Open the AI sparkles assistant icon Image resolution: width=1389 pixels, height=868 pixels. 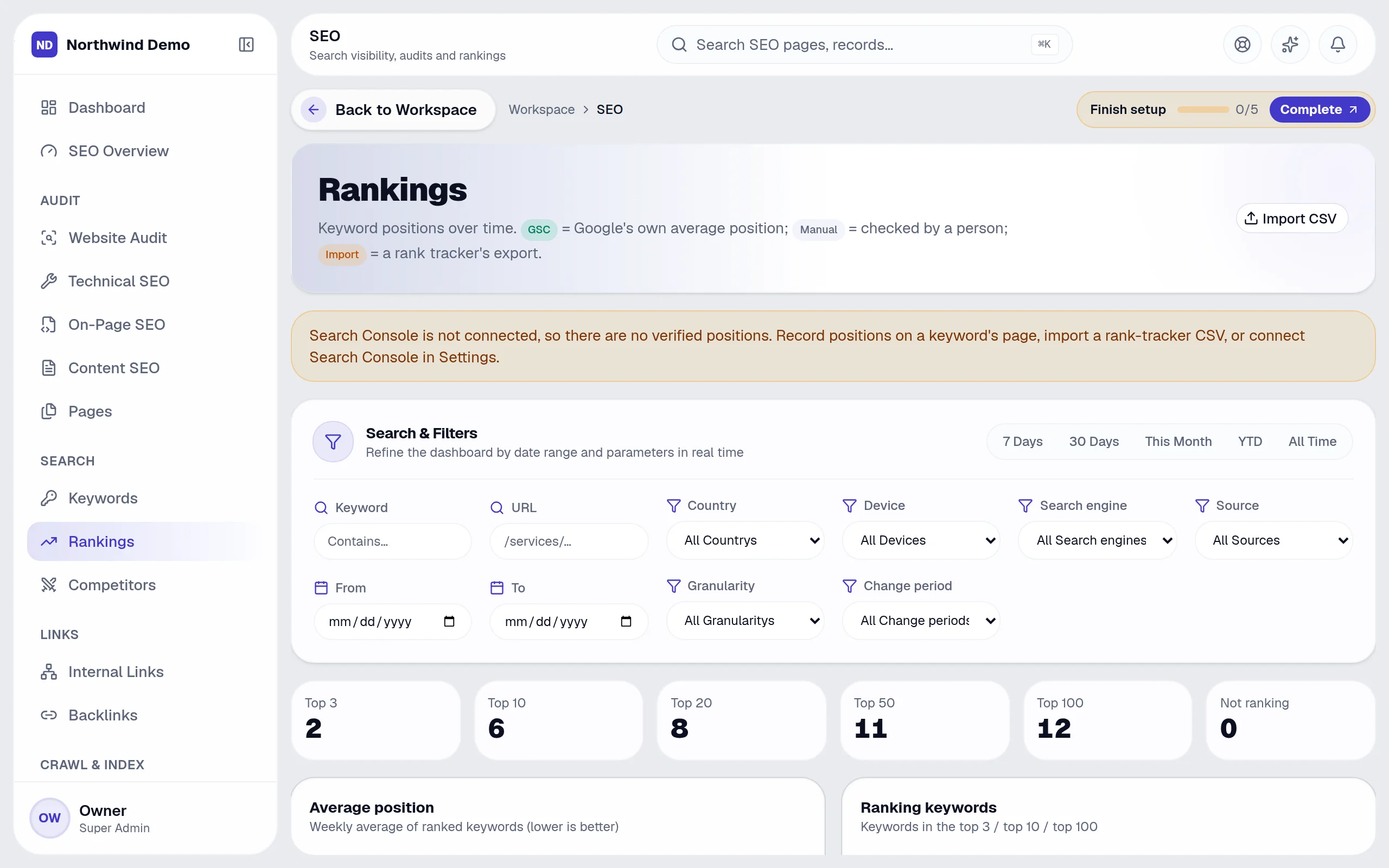coord(1290,44)
